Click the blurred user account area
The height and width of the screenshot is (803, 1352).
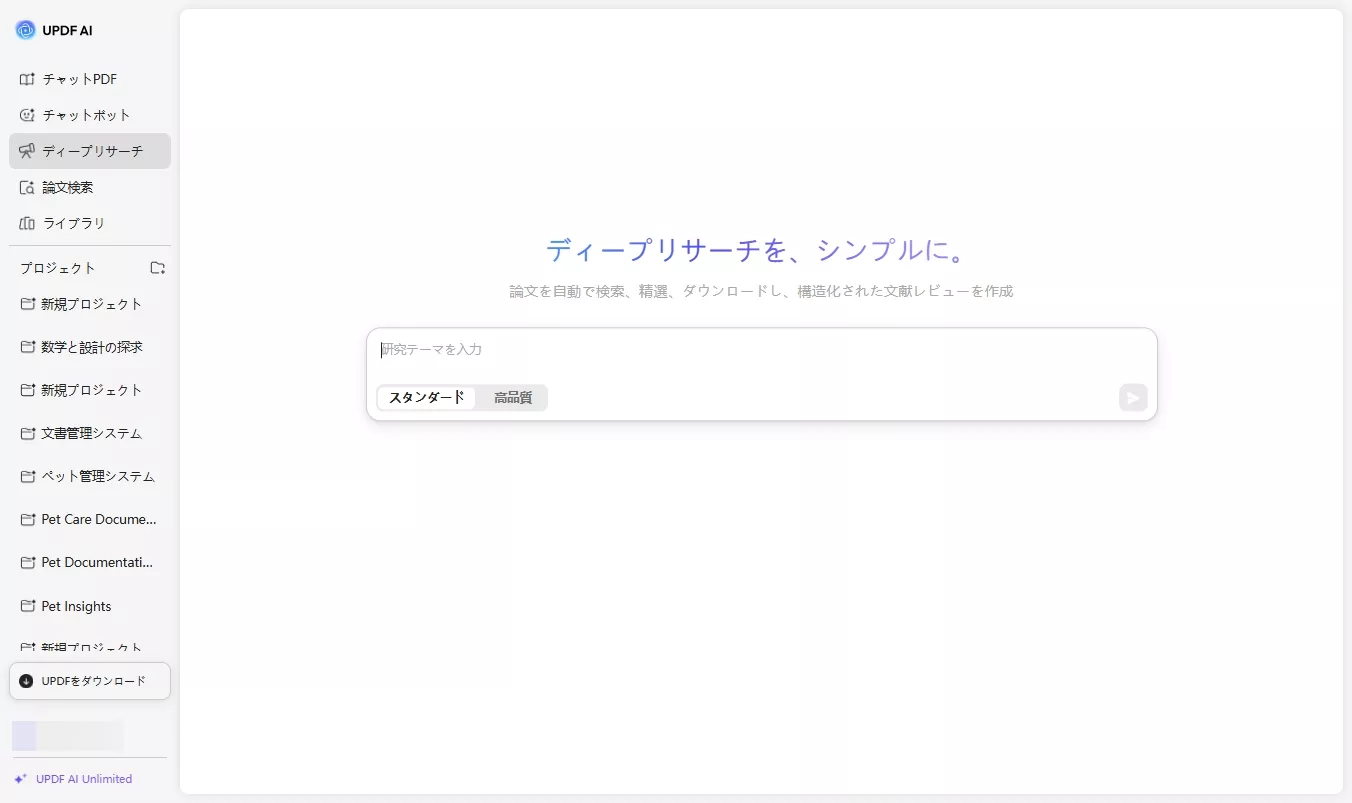[x=68, y=736]
